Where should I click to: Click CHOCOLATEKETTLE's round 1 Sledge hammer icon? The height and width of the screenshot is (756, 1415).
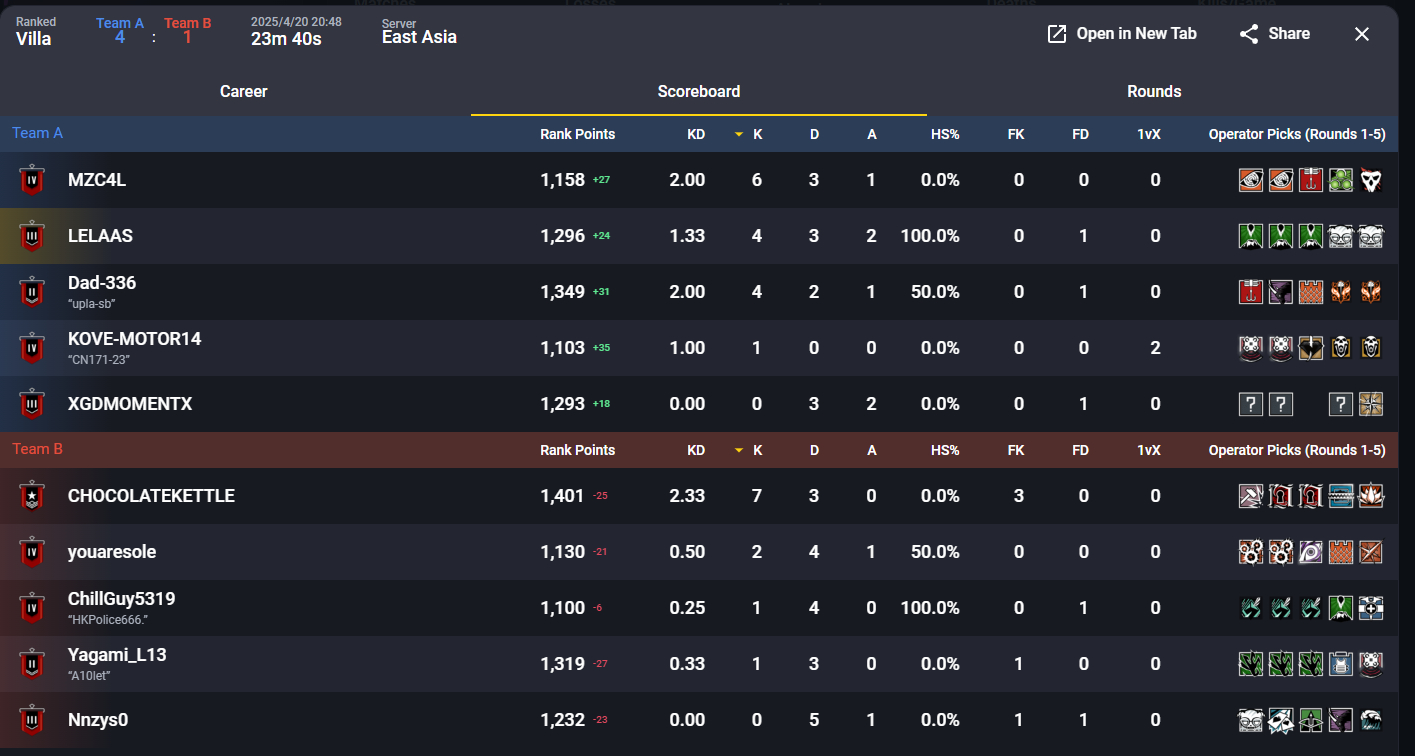1250,496
